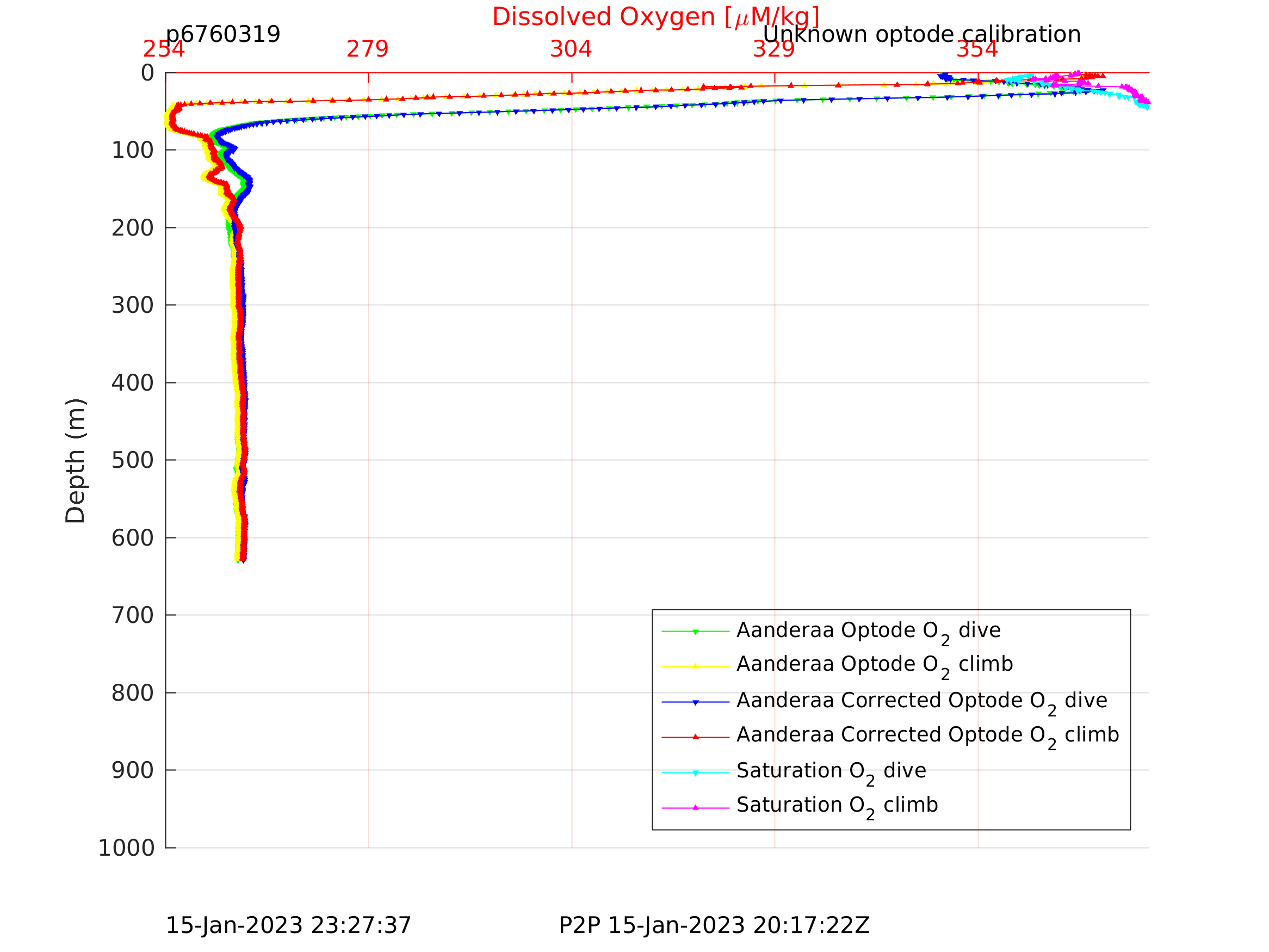Click the 'Unknown optode calibration' label

(x=921, y=34)
